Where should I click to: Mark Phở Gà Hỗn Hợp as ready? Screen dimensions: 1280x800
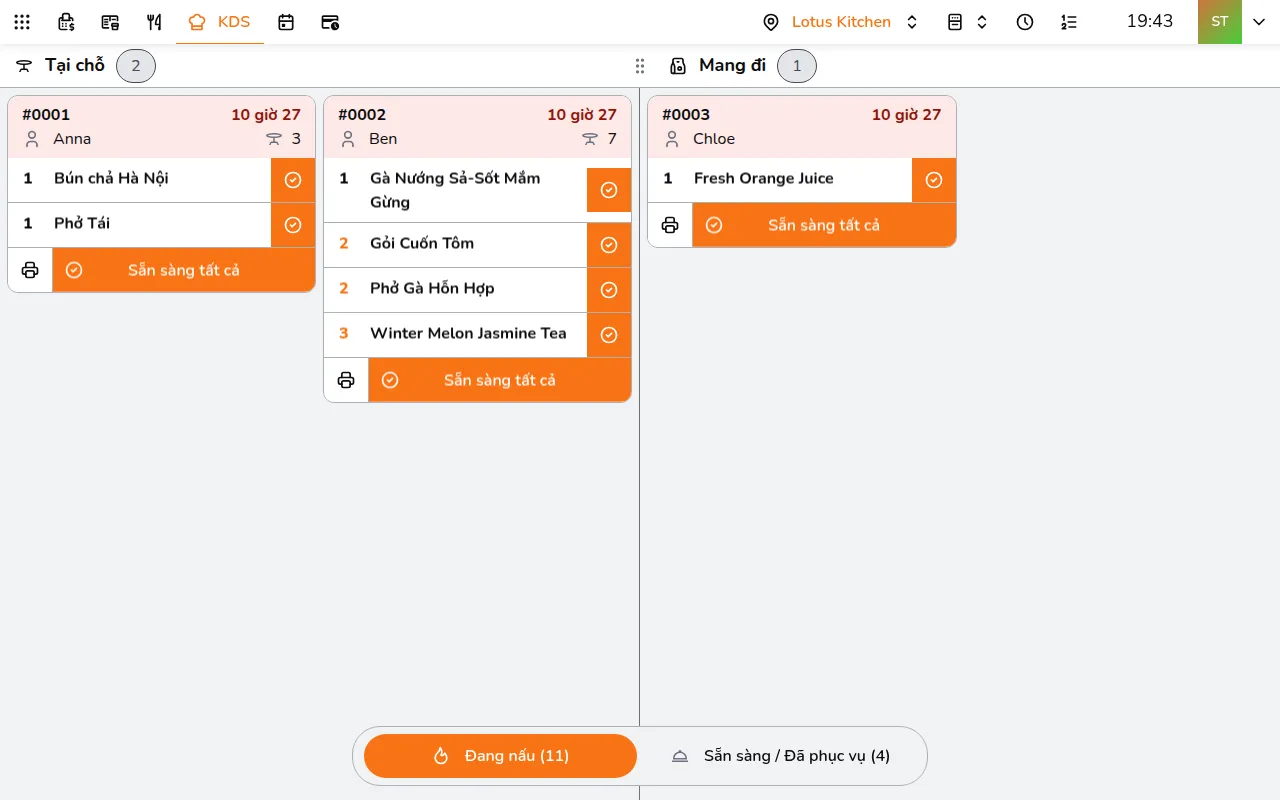[609, 290]
